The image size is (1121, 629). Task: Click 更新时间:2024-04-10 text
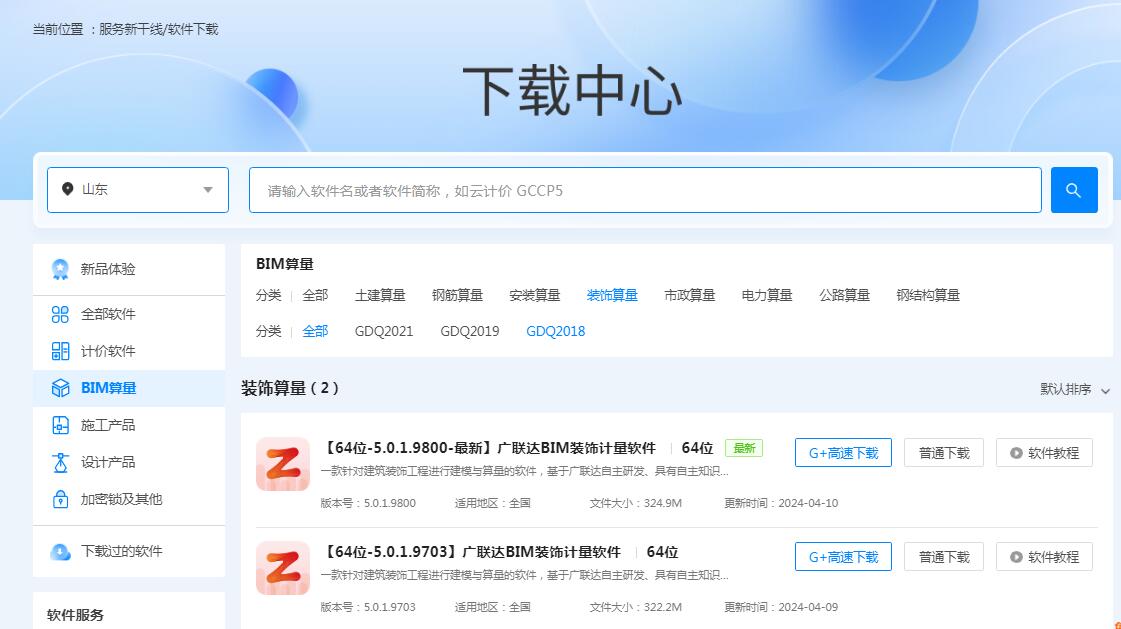click(x=781, y=503)
